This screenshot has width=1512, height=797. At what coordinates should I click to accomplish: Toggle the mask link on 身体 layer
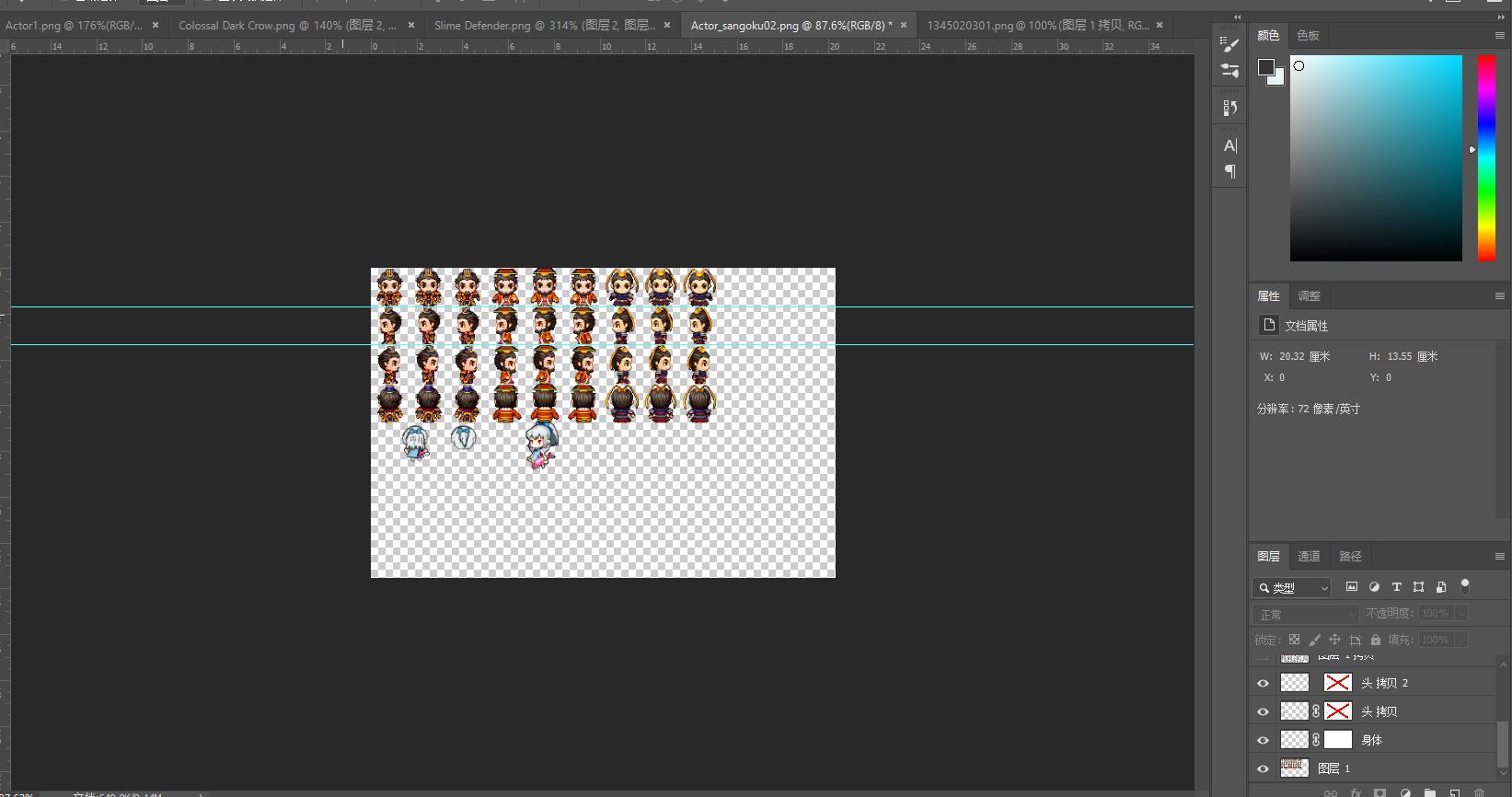coord(1316,740)
